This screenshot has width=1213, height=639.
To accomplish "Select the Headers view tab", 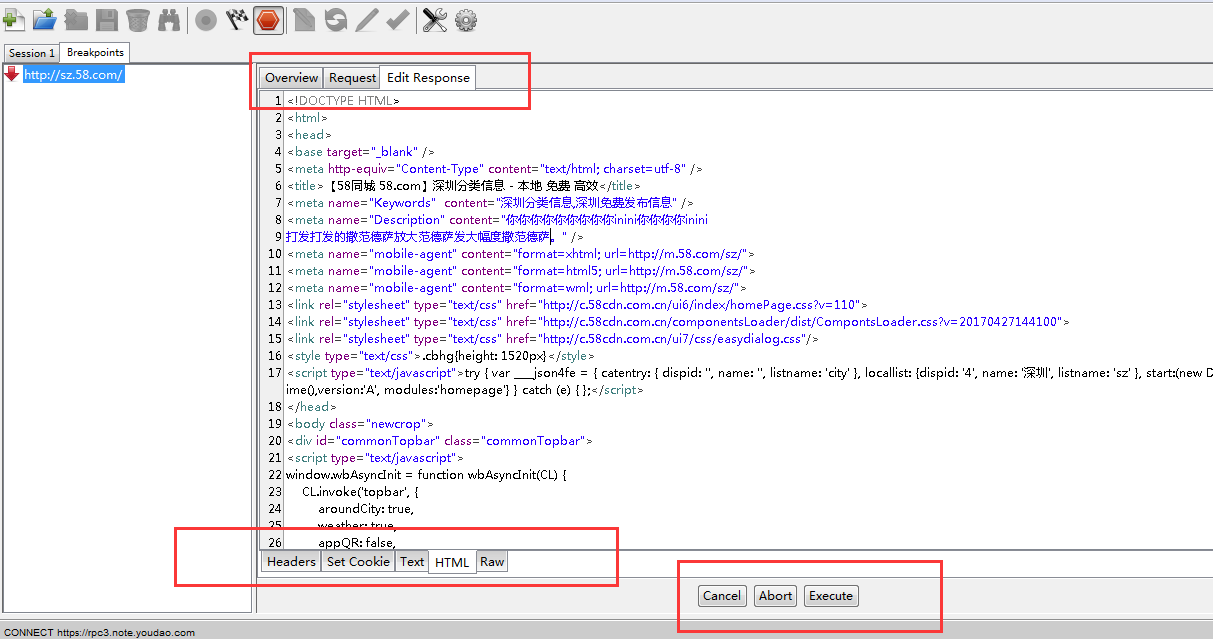I will pyautogui.click(x=291, y=562).
